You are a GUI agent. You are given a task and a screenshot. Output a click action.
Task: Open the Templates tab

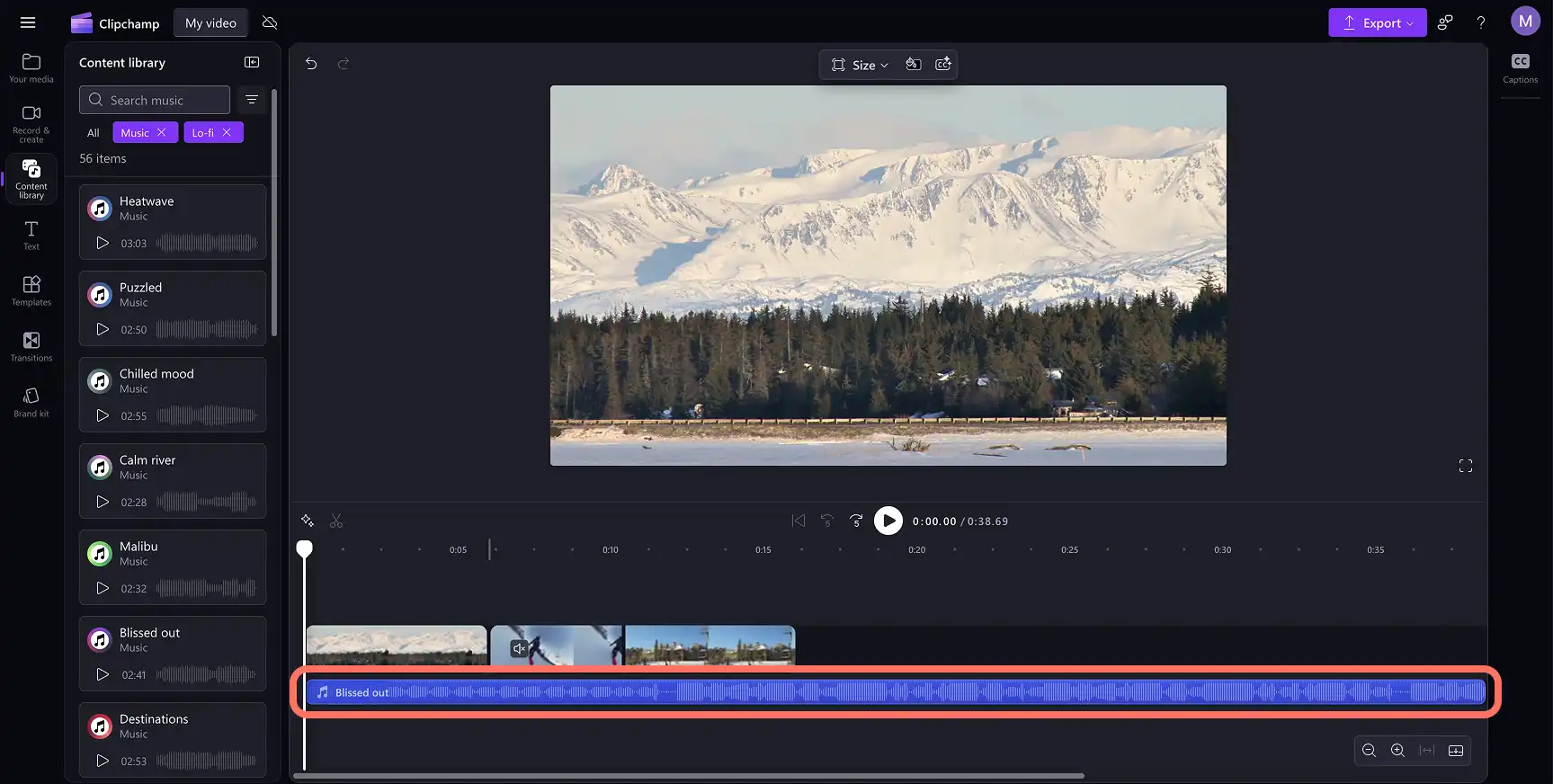pyautogui.click(x=31, y=291)
